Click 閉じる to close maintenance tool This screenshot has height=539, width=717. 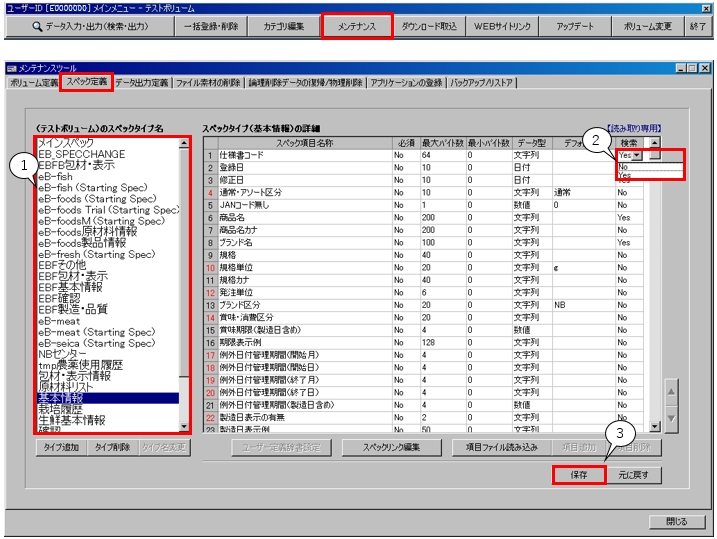tap(676, 521)
